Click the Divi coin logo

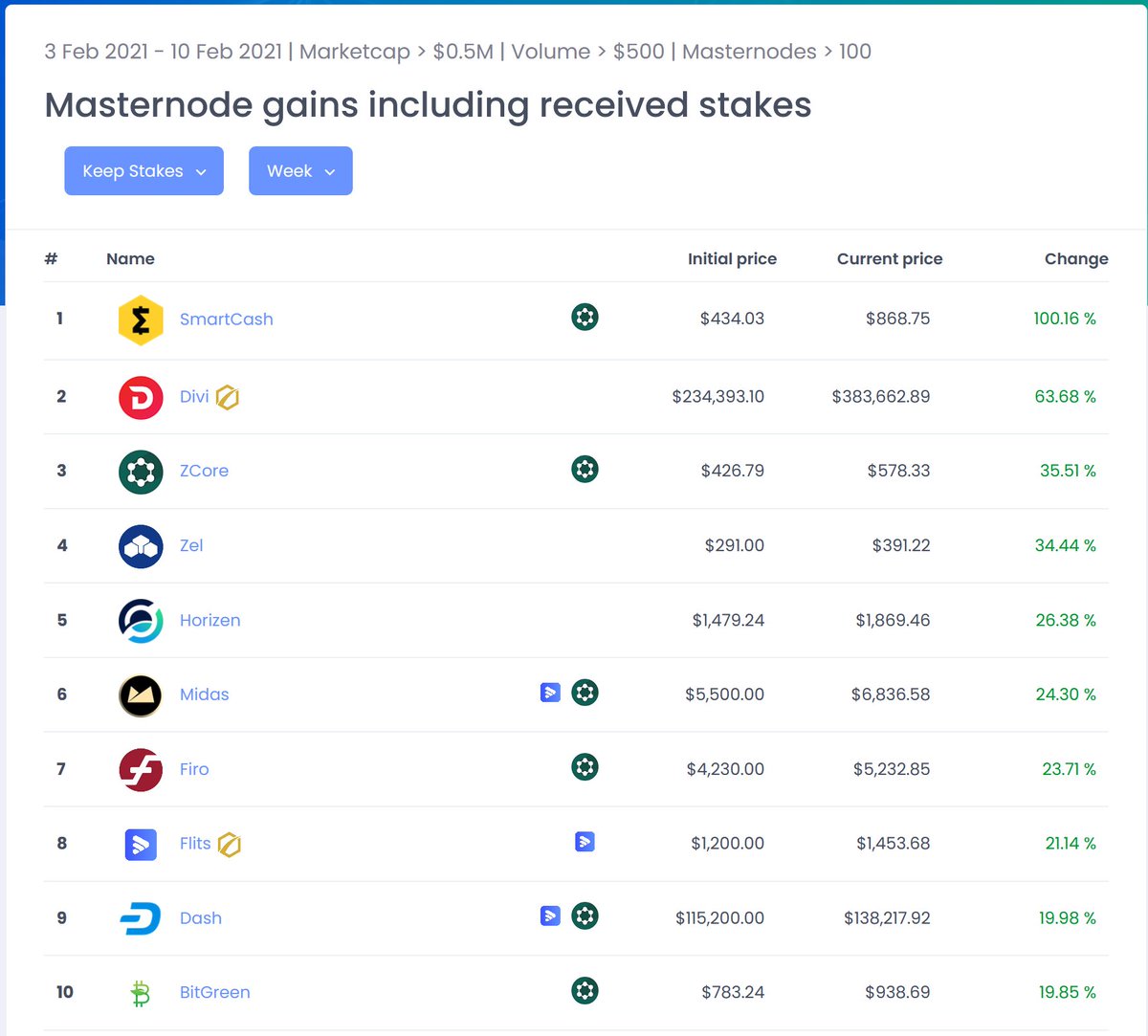[x=141, y=397]
